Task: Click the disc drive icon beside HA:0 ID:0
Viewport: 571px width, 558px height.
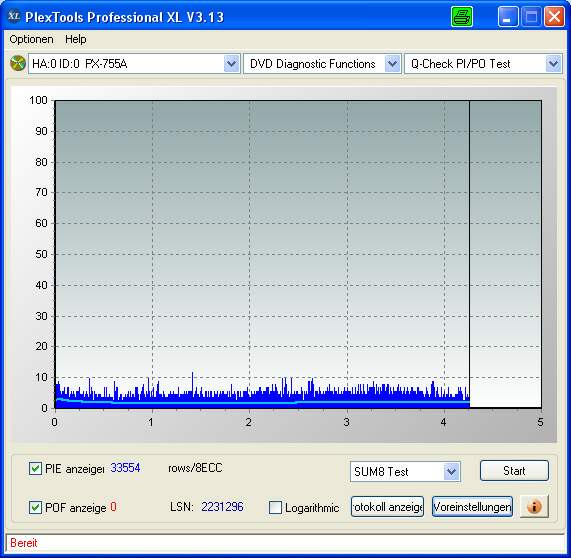Action: [x=17, y=63]
